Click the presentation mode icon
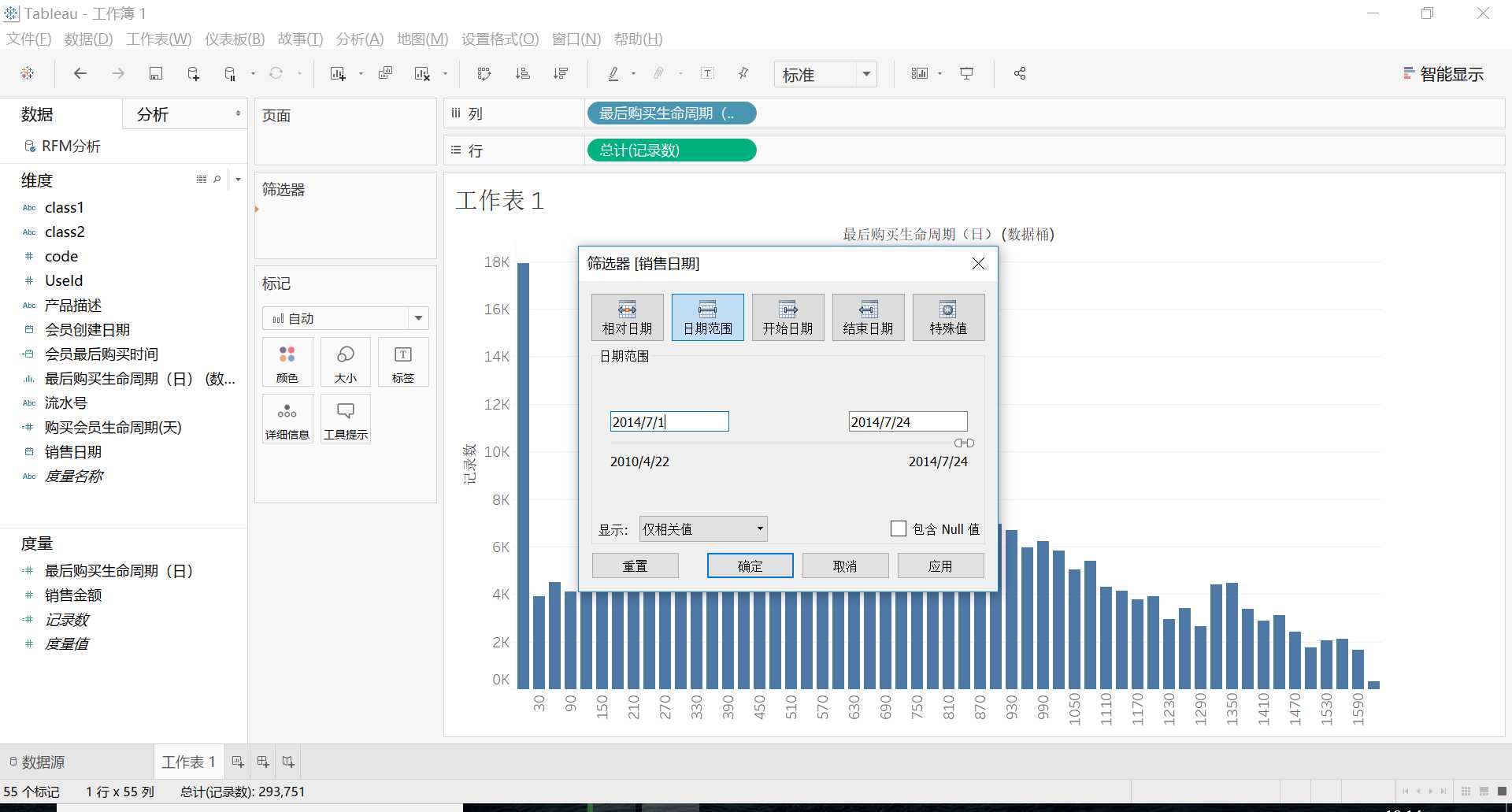Image resolution: width=1512 pixels, height=812 pixels. [966, 73]
